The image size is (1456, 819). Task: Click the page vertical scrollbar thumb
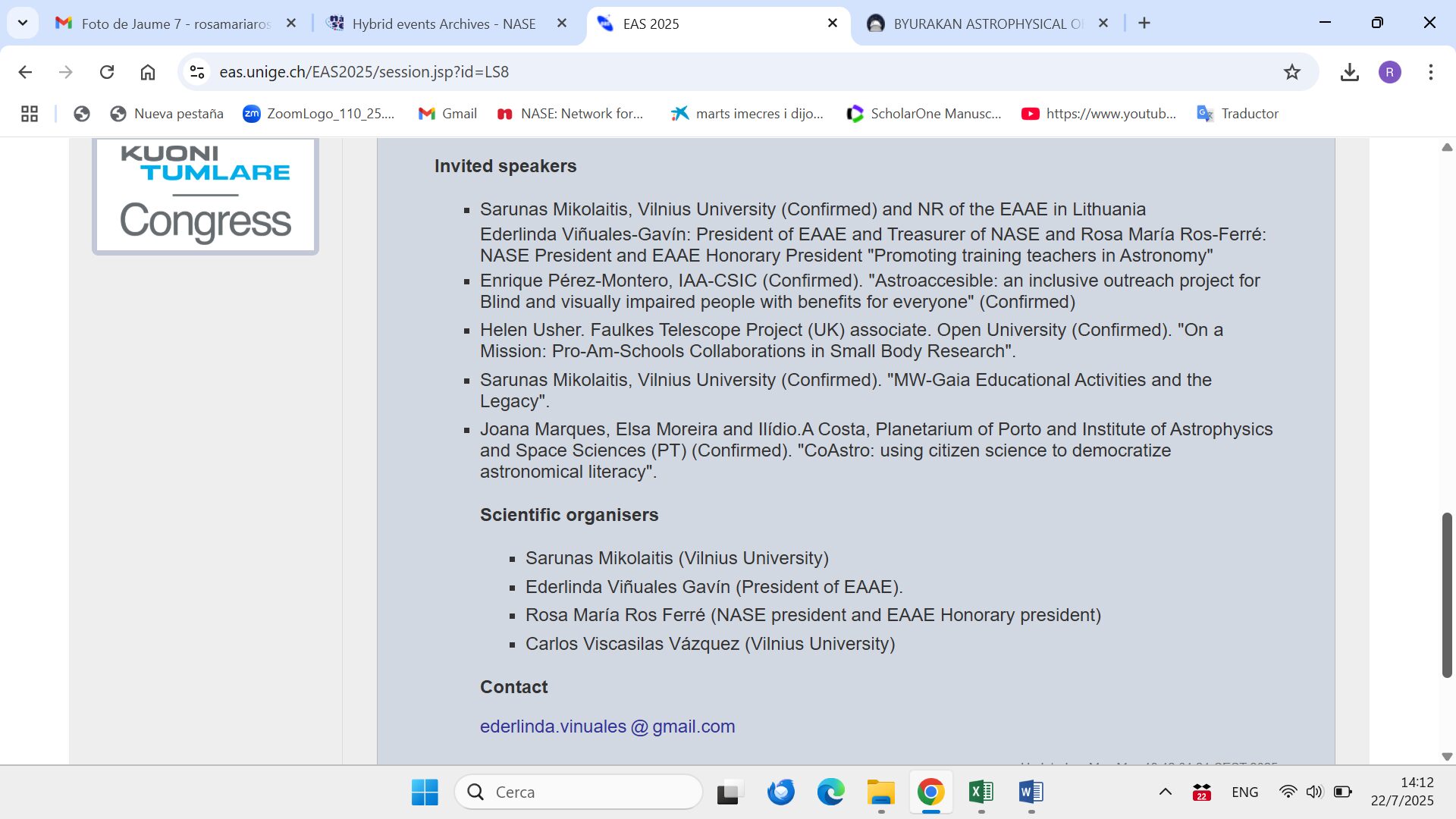pos(1447,595)
